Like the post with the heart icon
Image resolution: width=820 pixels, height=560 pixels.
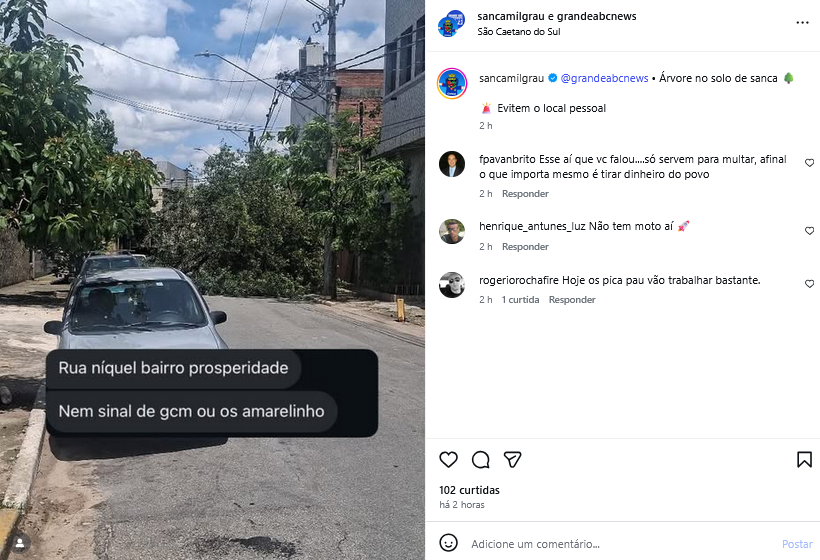[x=448, y=460]
